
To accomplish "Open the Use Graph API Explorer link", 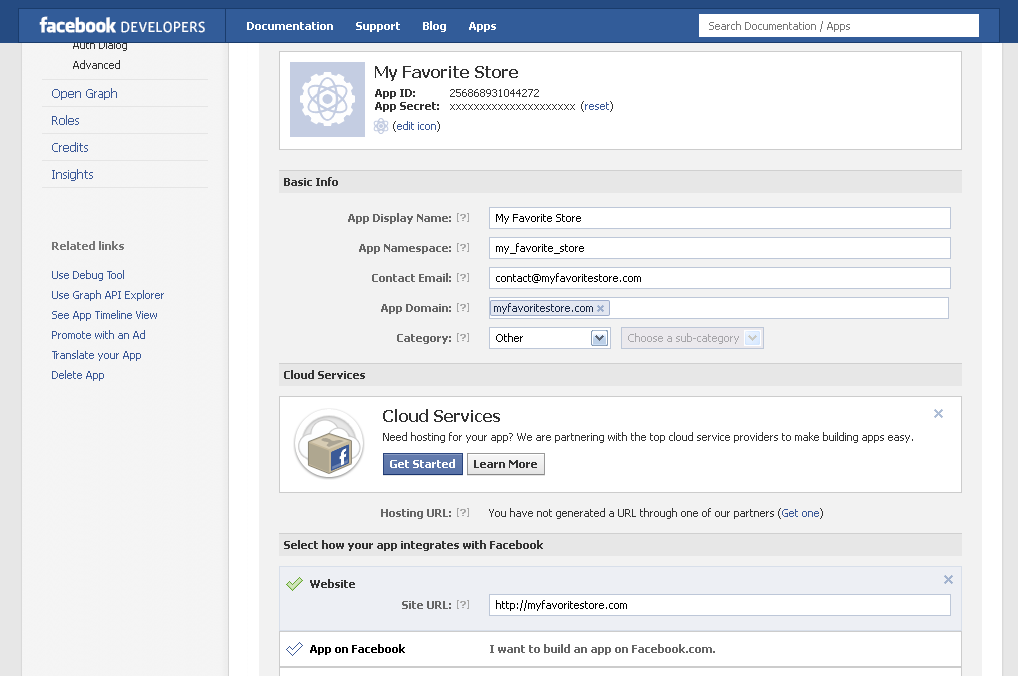I will coord(108,295).
